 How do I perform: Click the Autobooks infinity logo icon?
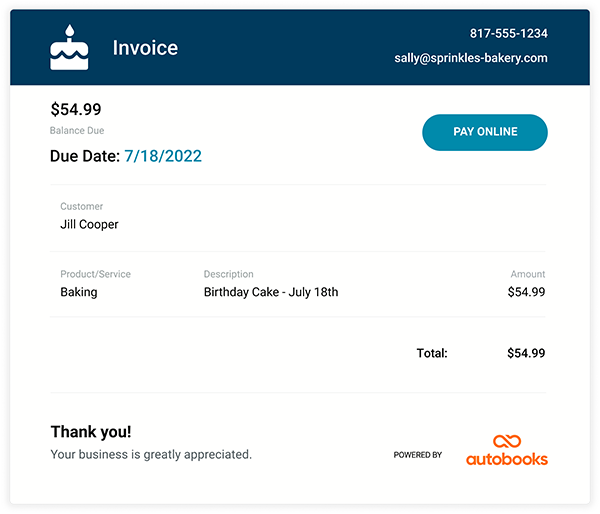507,441
